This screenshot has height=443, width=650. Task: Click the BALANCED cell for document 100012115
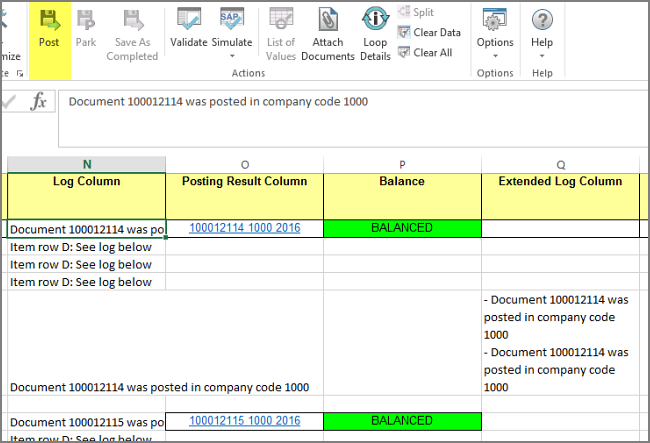(402, 421)
